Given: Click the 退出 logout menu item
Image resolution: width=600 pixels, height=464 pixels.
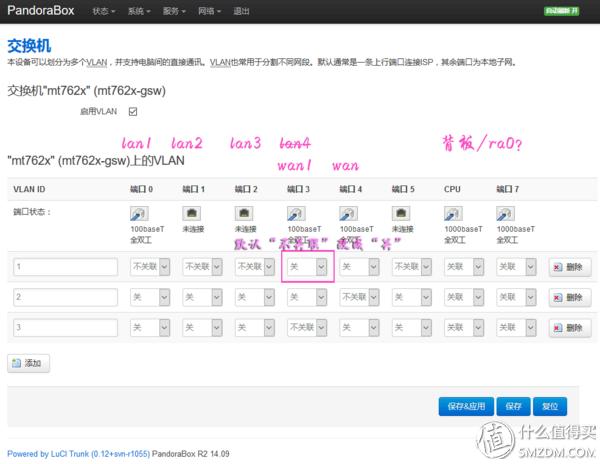Looking at the screenshot, I should click(241, 11).
